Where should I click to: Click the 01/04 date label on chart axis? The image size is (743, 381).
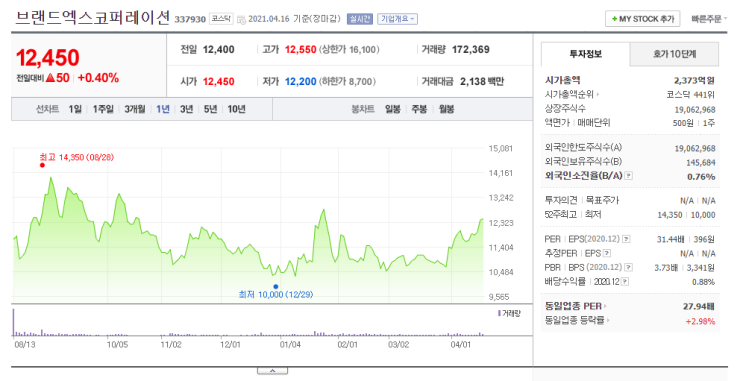pyautogui.click(x=290, y=345)
